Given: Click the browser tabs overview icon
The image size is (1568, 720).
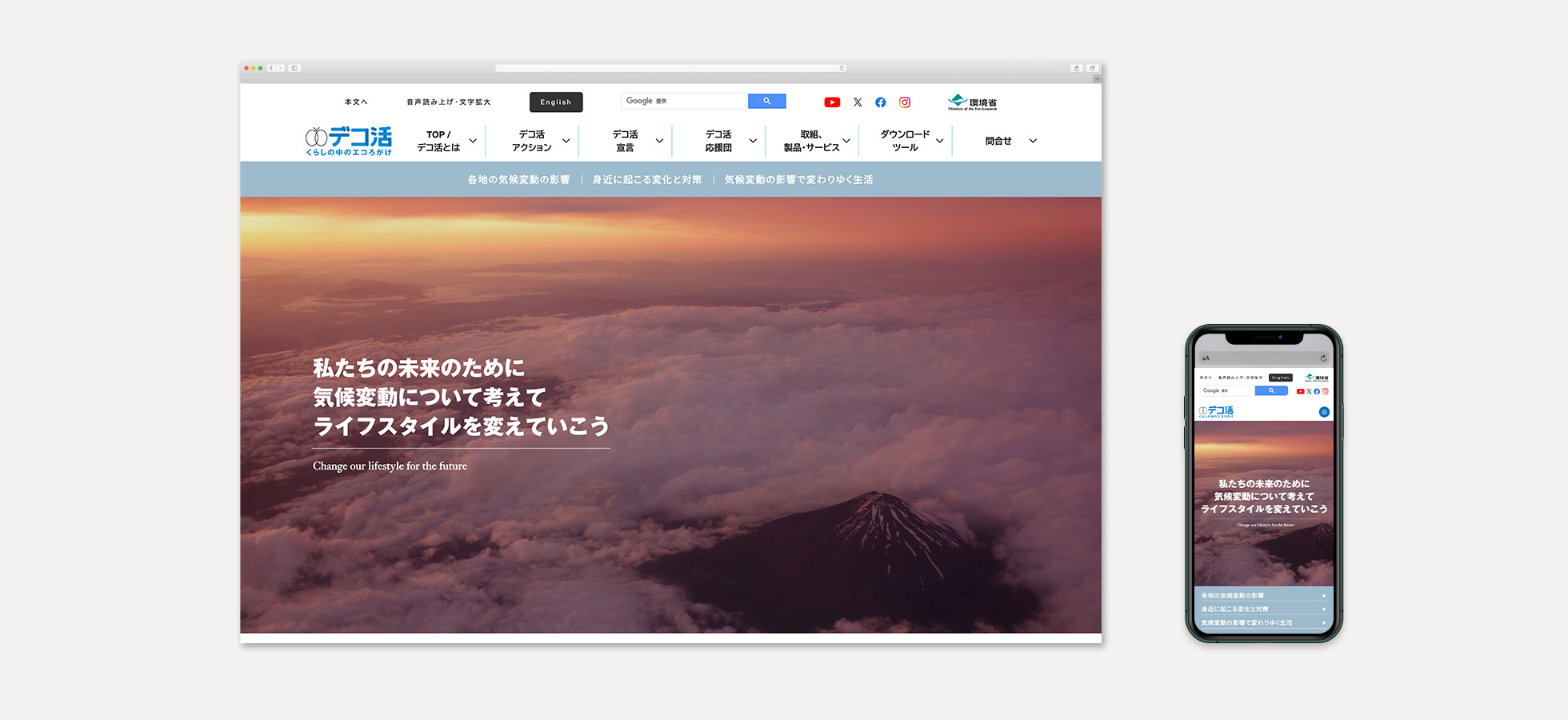Looking at the screenshot, I should (x=1092, y=68).
